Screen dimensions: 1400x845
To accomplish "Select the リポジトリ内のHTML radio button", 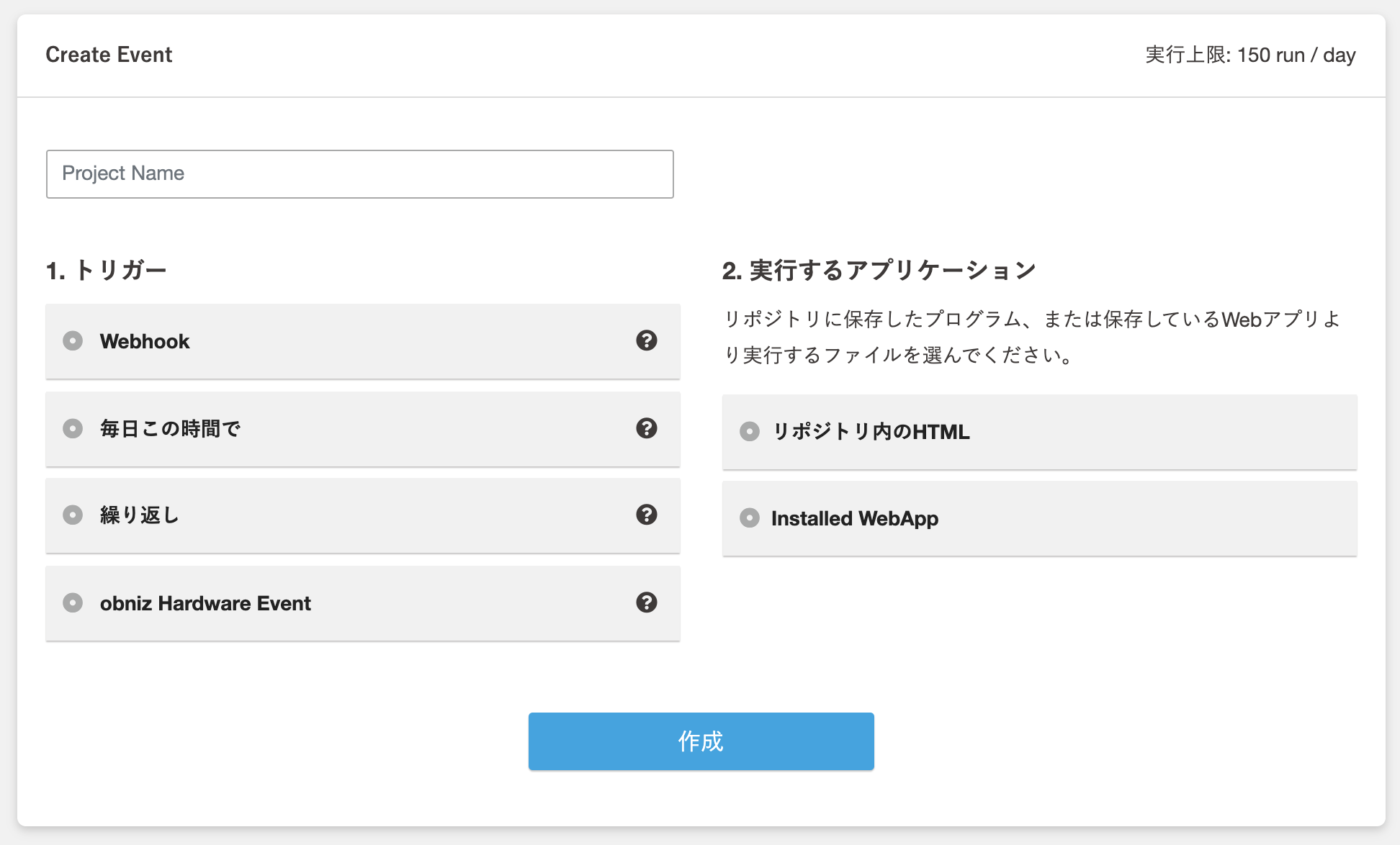I will click(x=750, y=431).
